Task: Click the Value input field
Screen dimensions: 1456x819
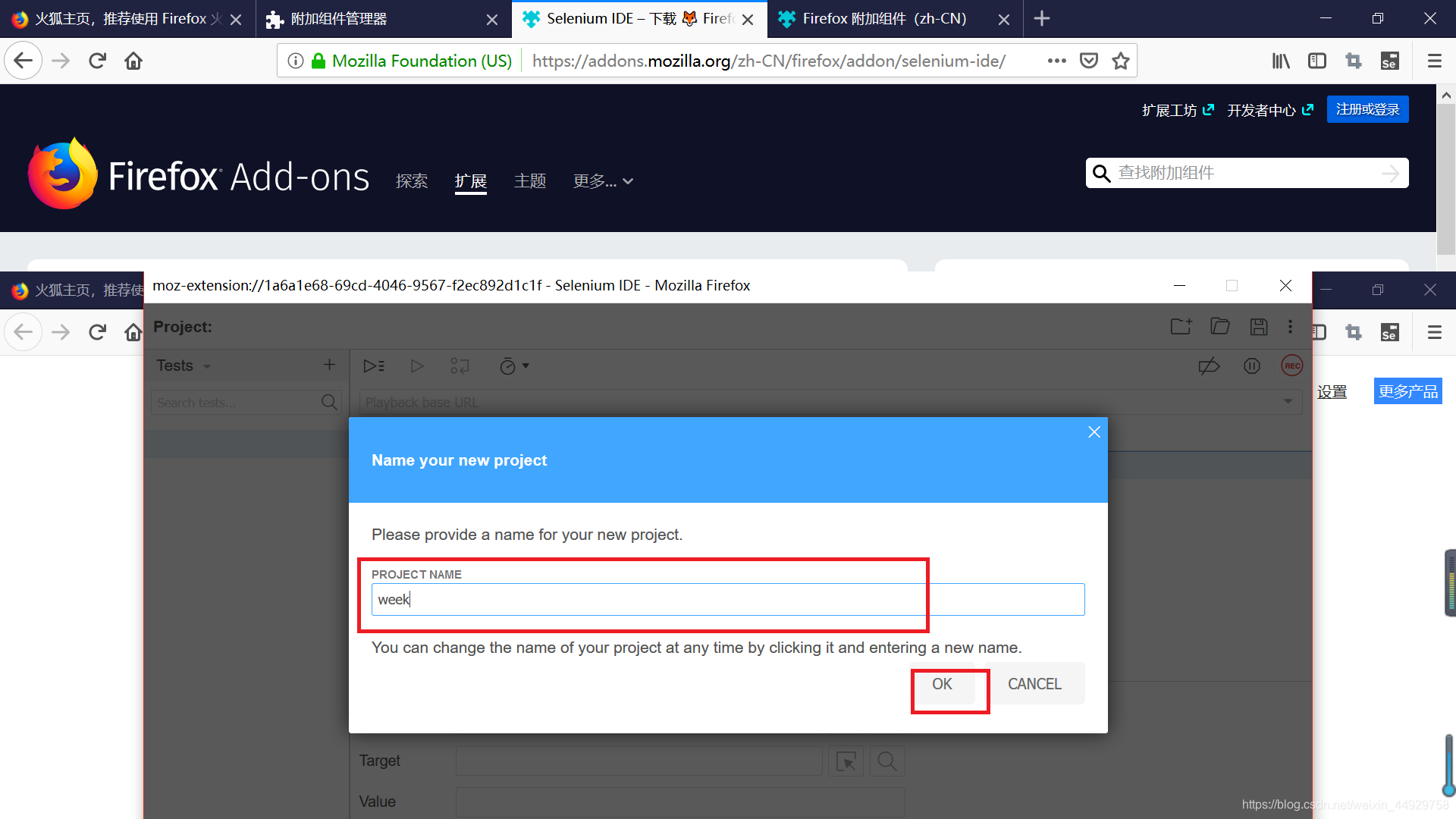Action: (680, 802)
